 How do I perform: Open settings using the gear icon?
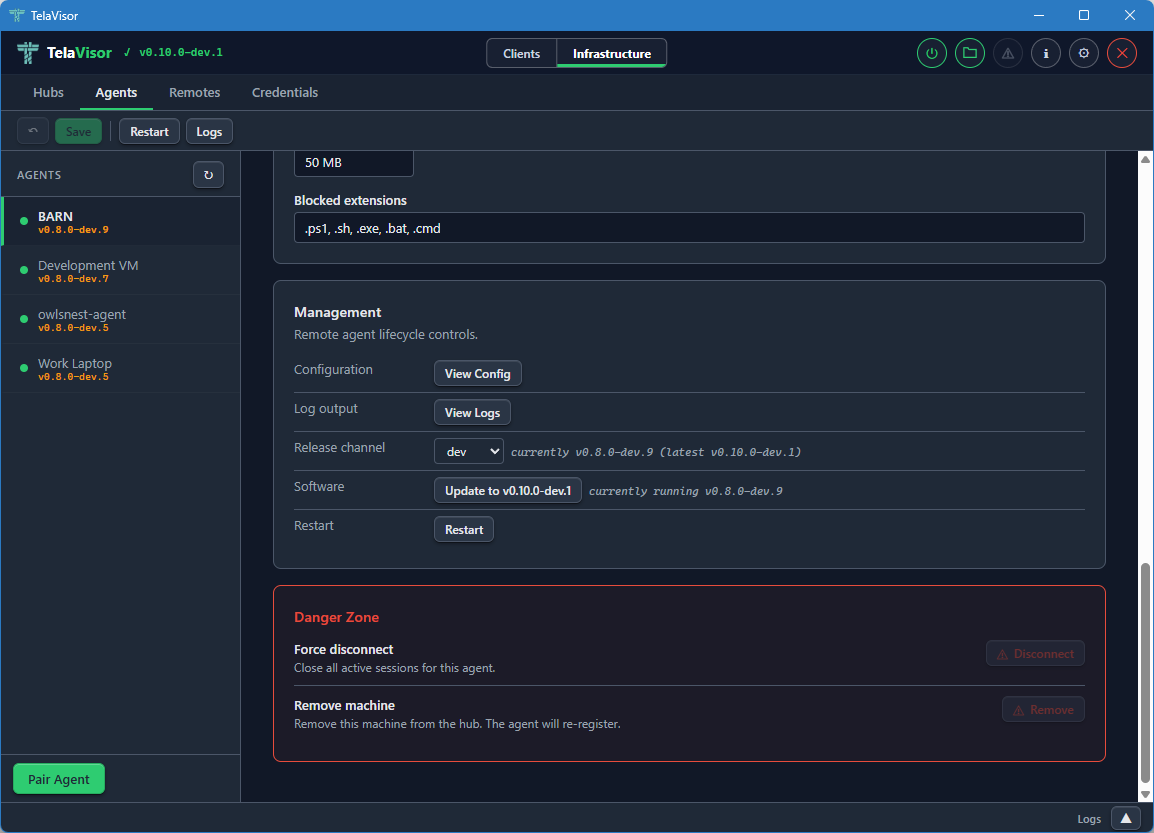coord(1083,53)
